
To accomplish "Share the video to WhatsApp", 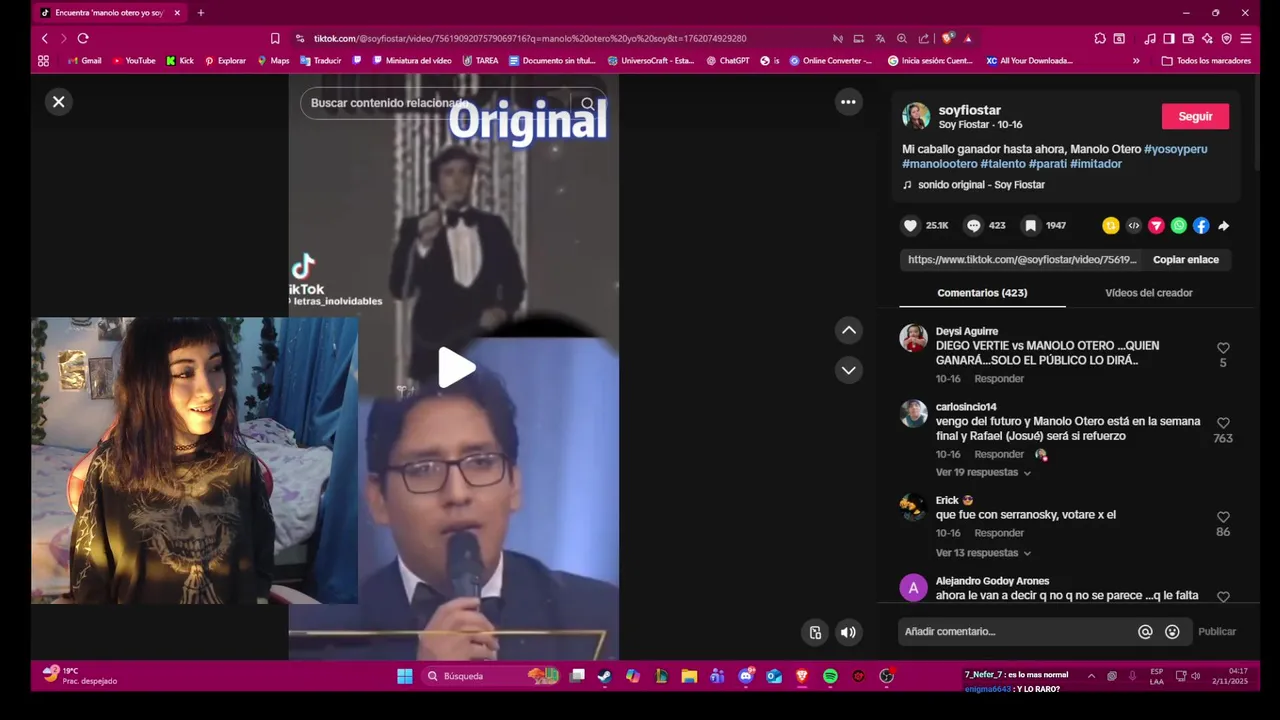I will (1179, 226).
